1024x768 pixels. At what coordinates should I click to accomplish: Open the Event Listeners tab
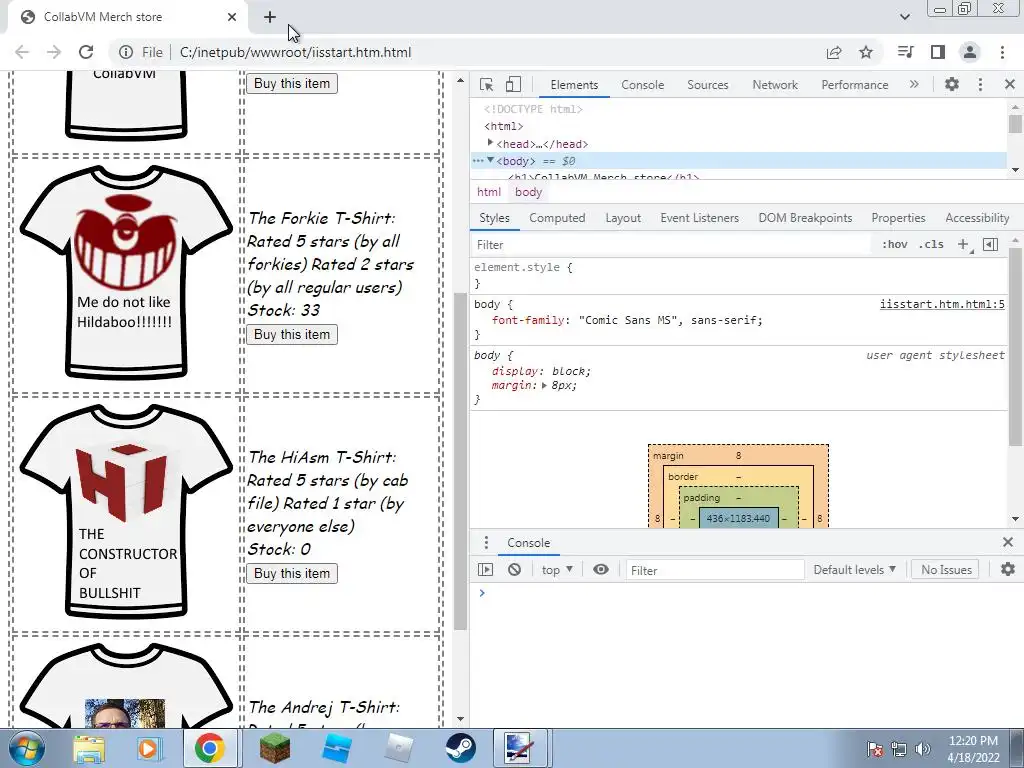[x=699, y=218]
